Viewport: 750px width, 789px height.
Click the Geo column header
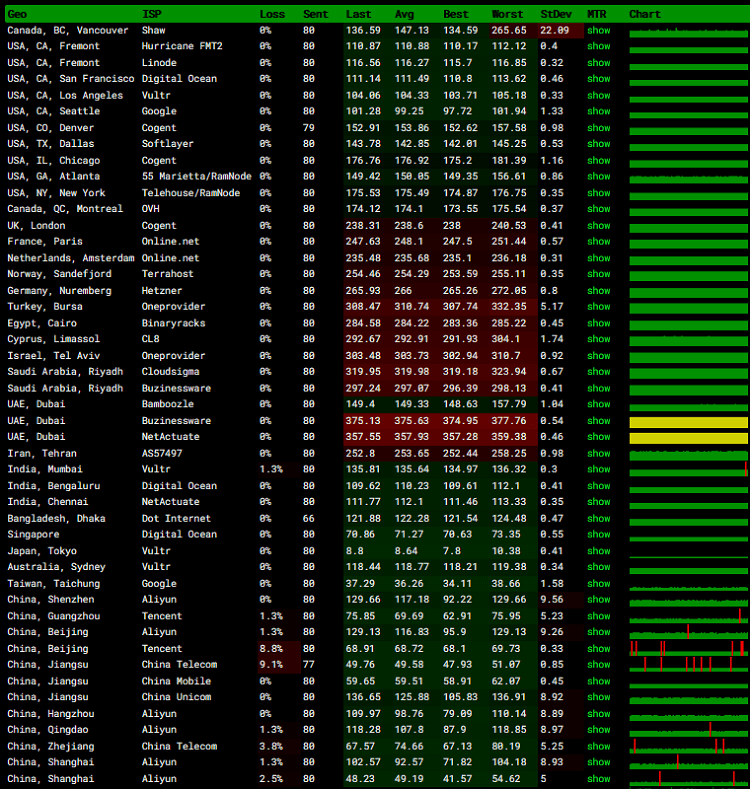coord(17,14)
